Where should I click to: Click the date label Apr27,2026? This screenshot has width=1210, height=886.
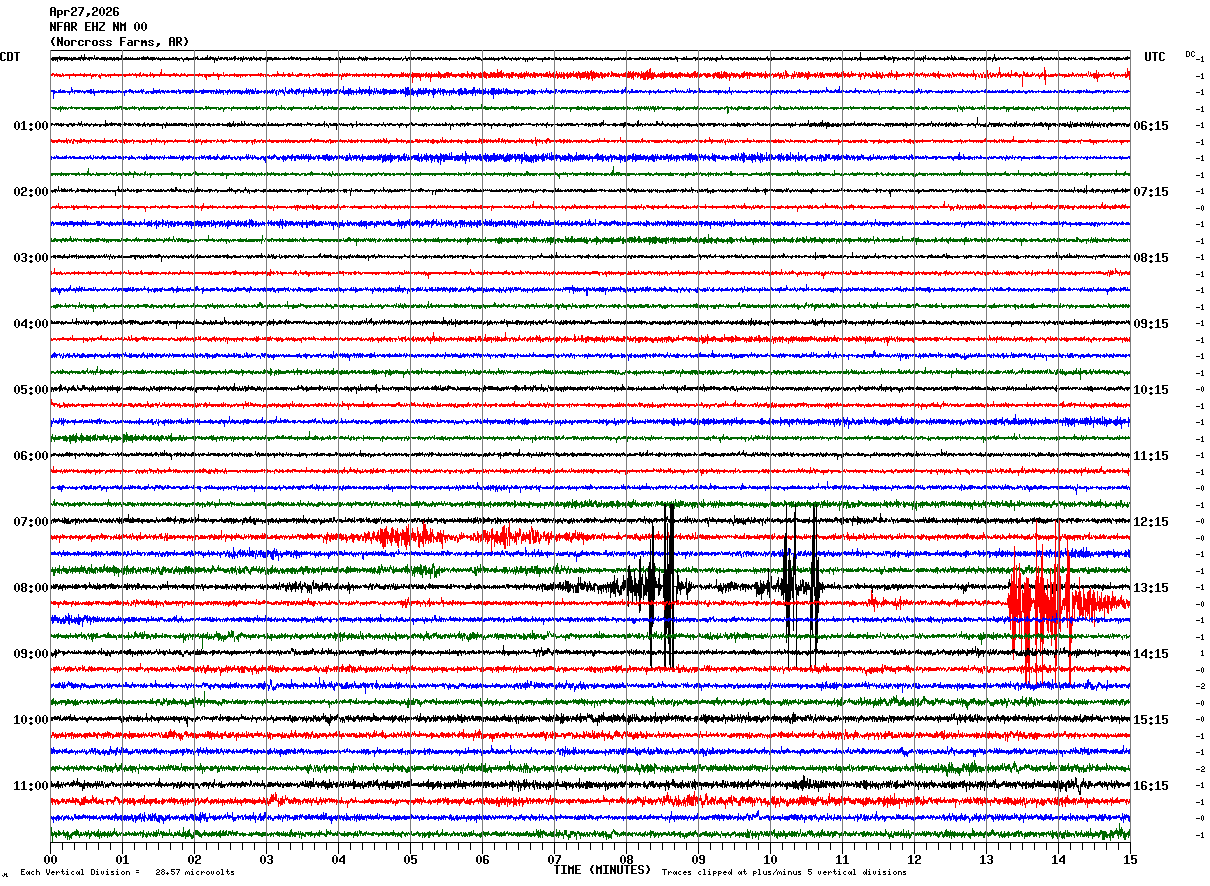(x=84, y=12)
